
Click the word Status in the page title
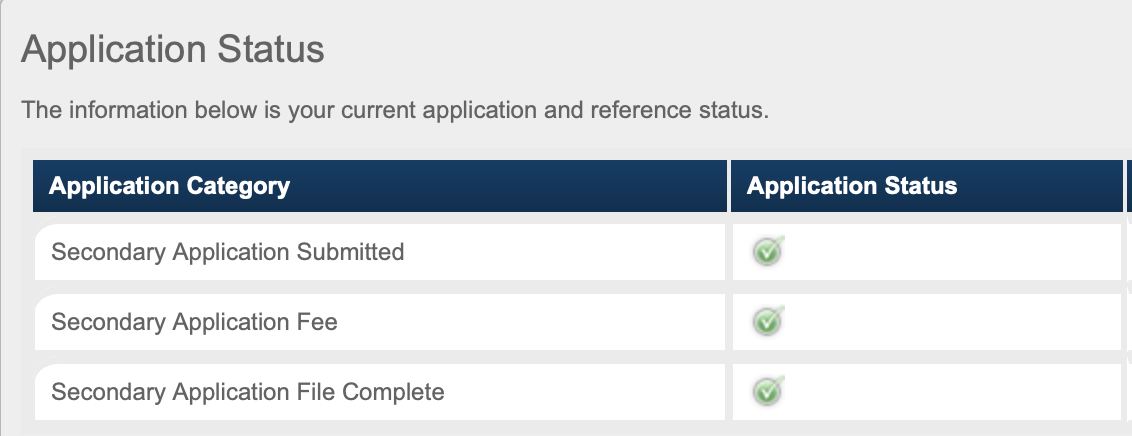pos(271,50)
